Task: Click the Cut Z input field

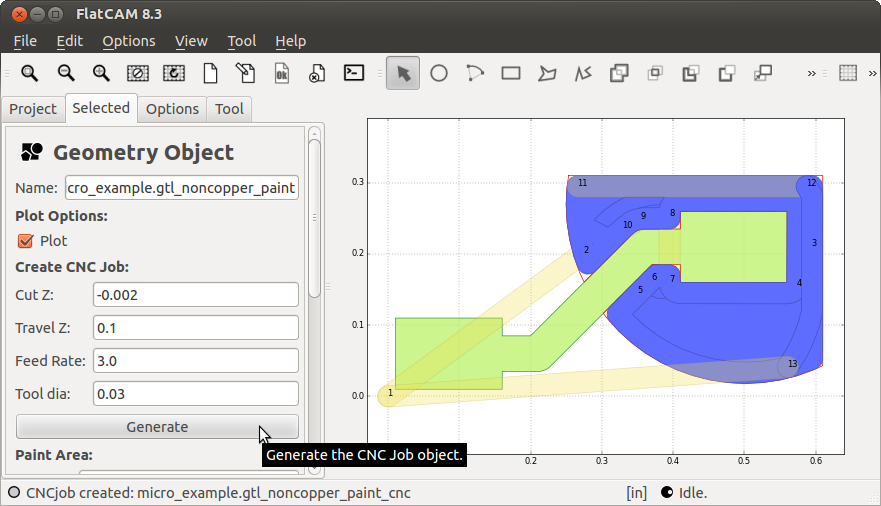Action: click(x=196, y=294)
